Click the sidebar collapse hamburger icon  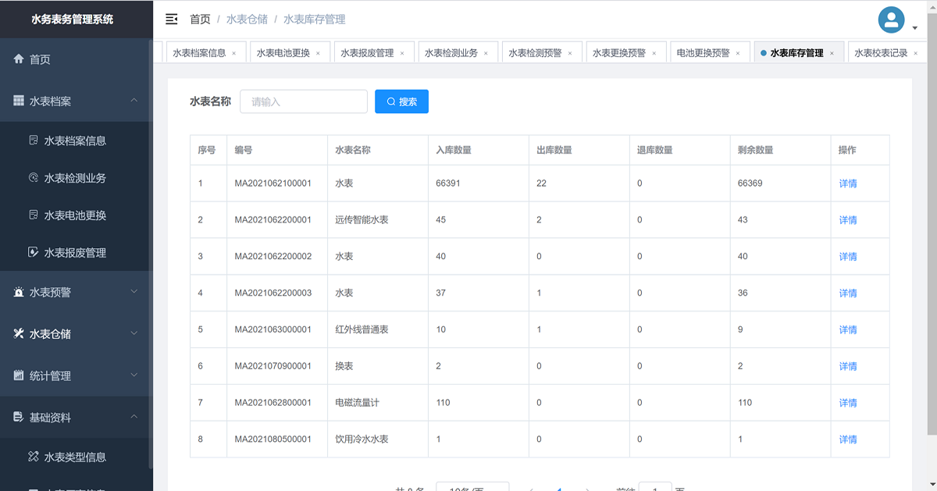[x=172, y=19]
